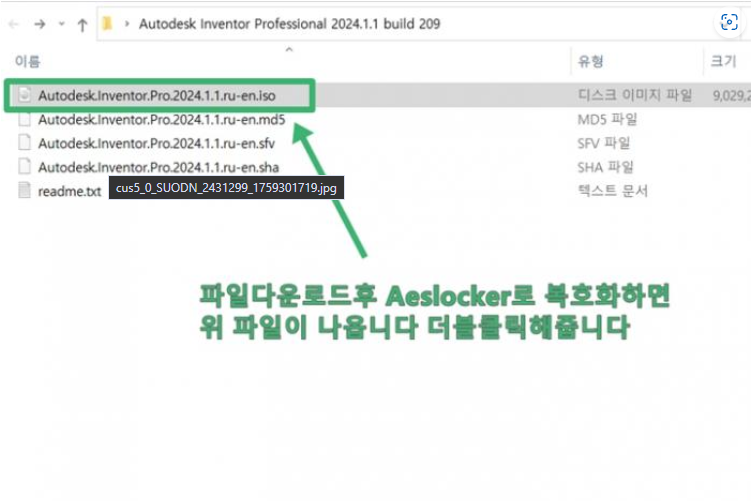Click the file icon beside the .sfv file
Viewport: 754px width, 501px height.
coord(25,143)
